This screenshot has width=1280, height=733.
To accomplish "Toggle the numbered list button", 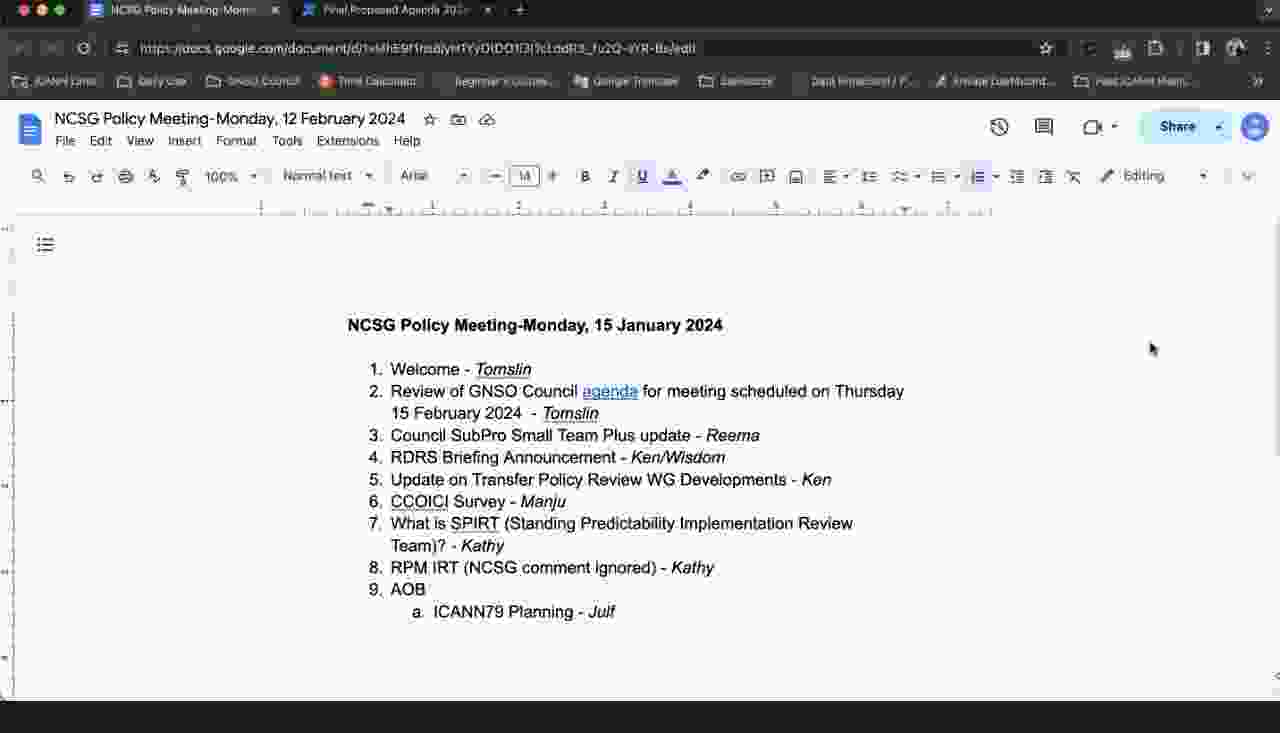I will (x=978, y=176).
